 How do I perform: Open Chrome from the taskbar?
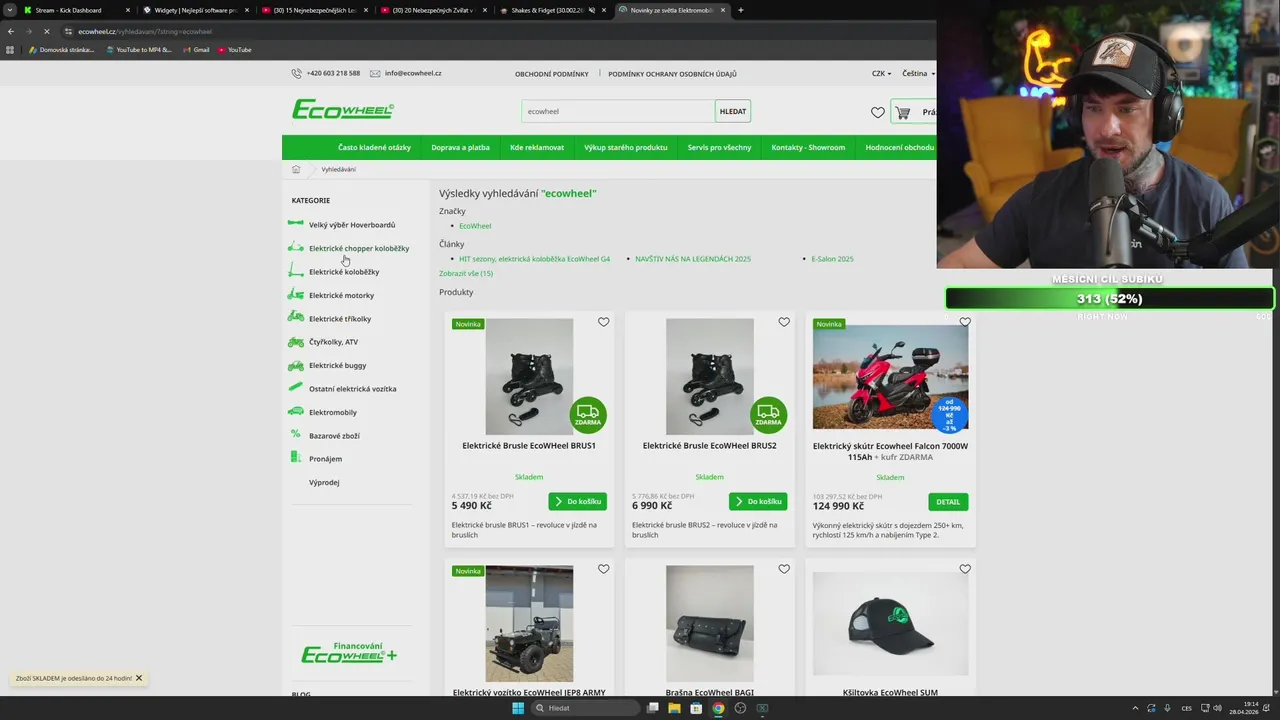pos(718,708)
